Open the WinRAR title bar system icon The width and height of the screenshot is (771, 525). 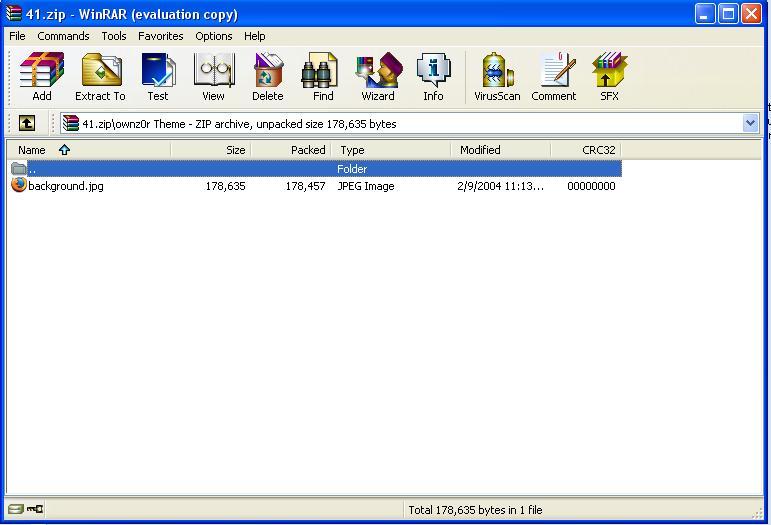click(14, 14)
